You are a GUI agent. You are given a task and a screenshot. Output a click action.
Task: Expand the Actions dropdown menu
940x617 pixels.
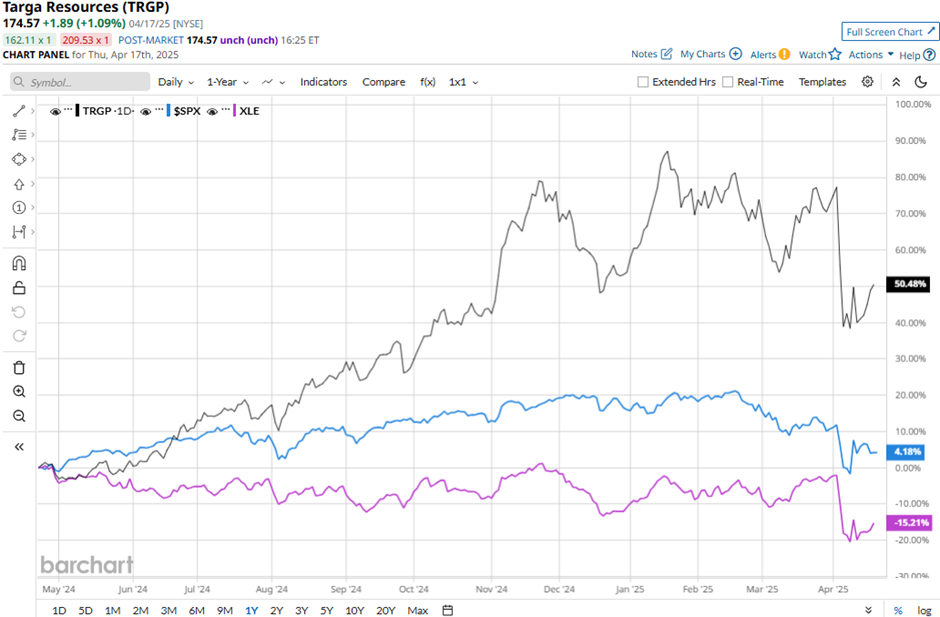click(x=871, y=54)
